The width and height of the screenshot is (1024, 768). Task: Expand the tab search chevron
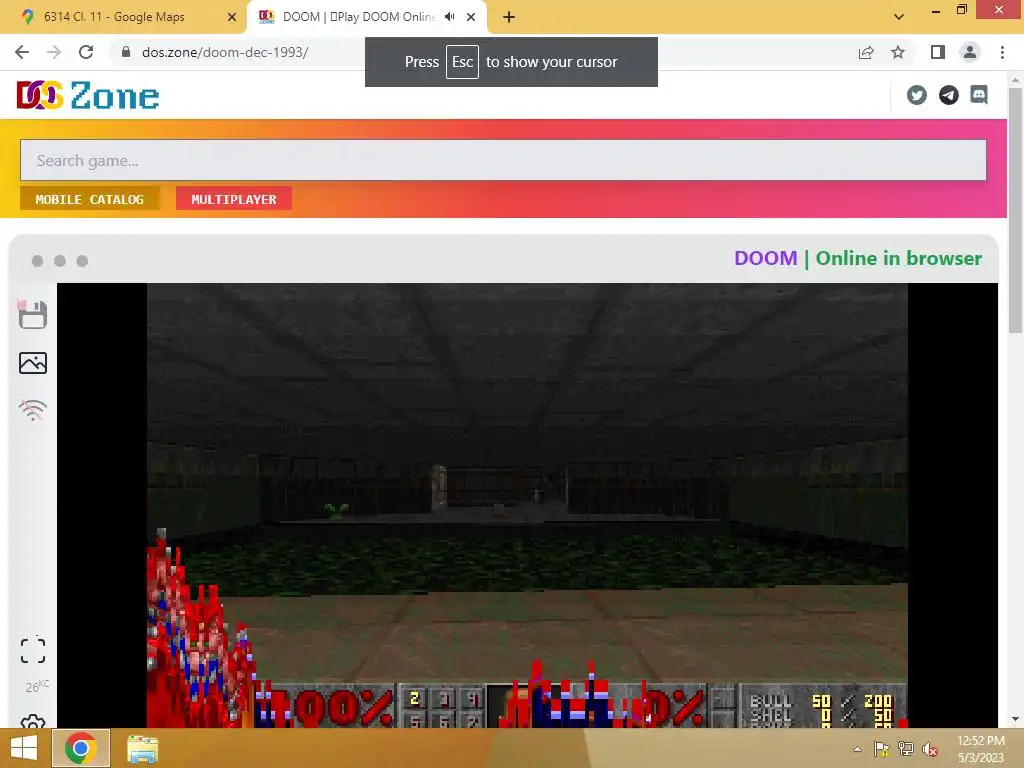(x=899, y=17)
